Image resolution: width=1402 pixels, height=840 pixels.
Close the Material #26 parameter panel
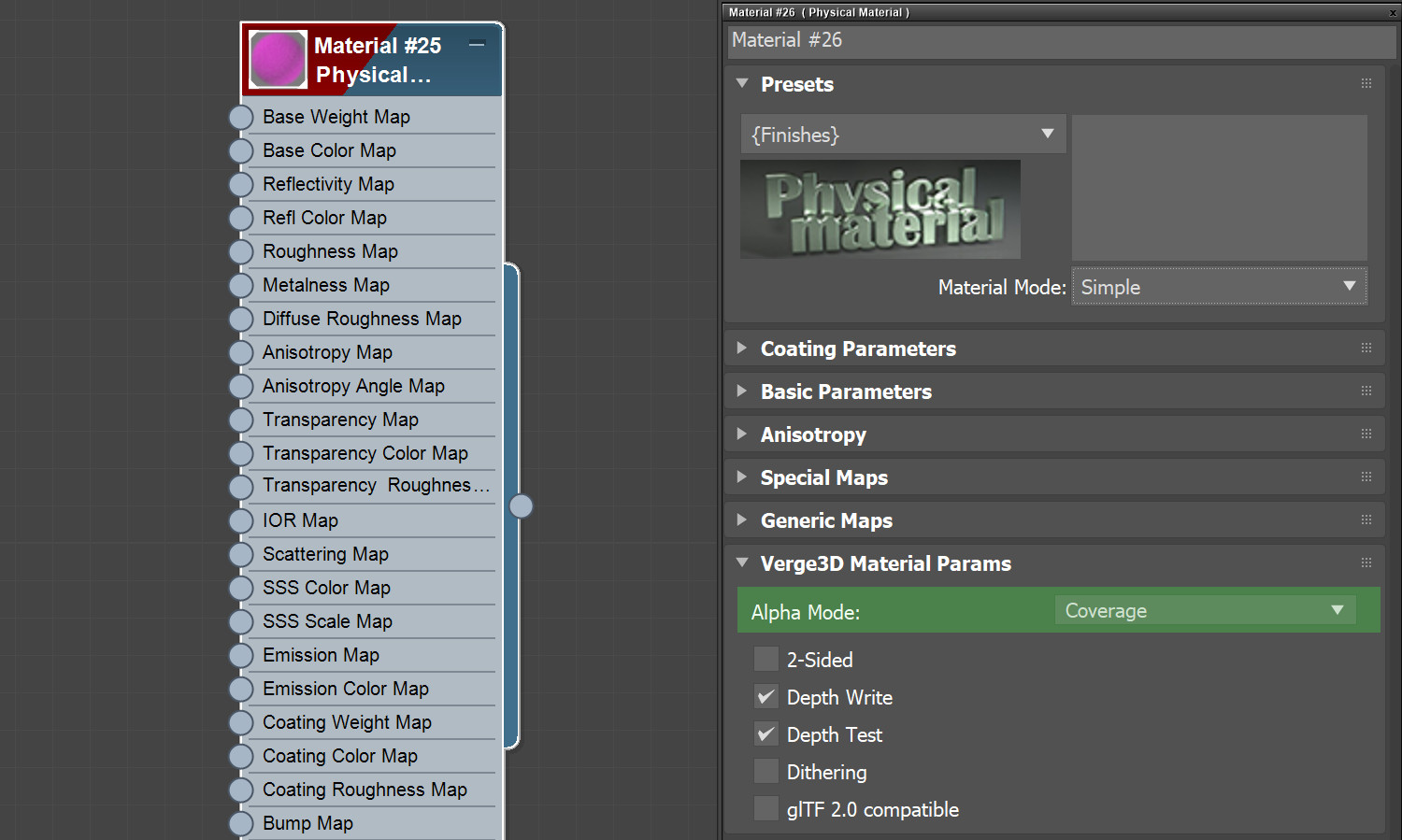pyautogui.click(x=1393, y=12)
